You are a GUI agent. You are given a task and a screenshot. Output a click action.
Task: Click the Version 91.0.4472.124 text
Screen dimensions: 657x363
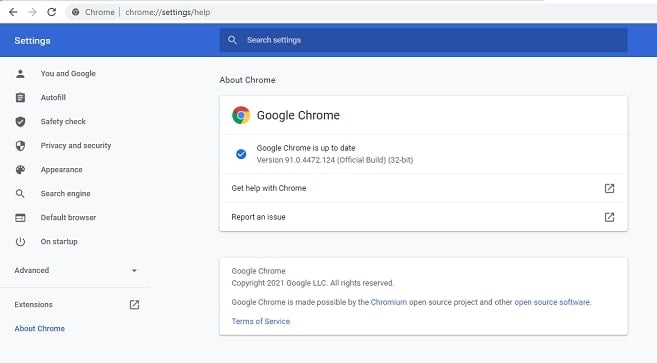[335, 160]
